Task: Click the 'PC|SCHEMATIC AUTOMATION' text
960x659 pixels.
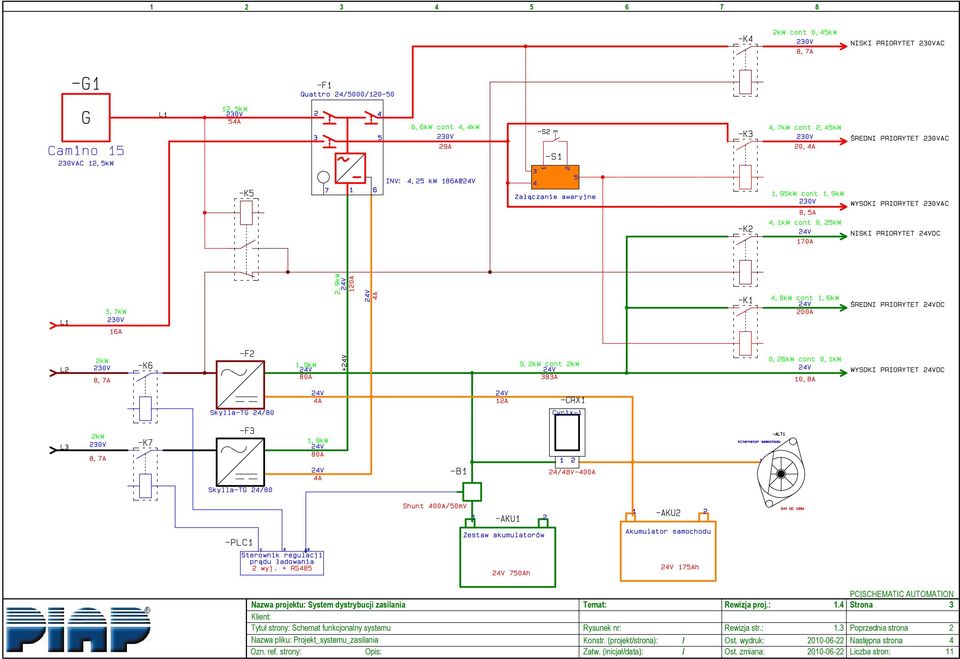Action: (x=902, y=594)
